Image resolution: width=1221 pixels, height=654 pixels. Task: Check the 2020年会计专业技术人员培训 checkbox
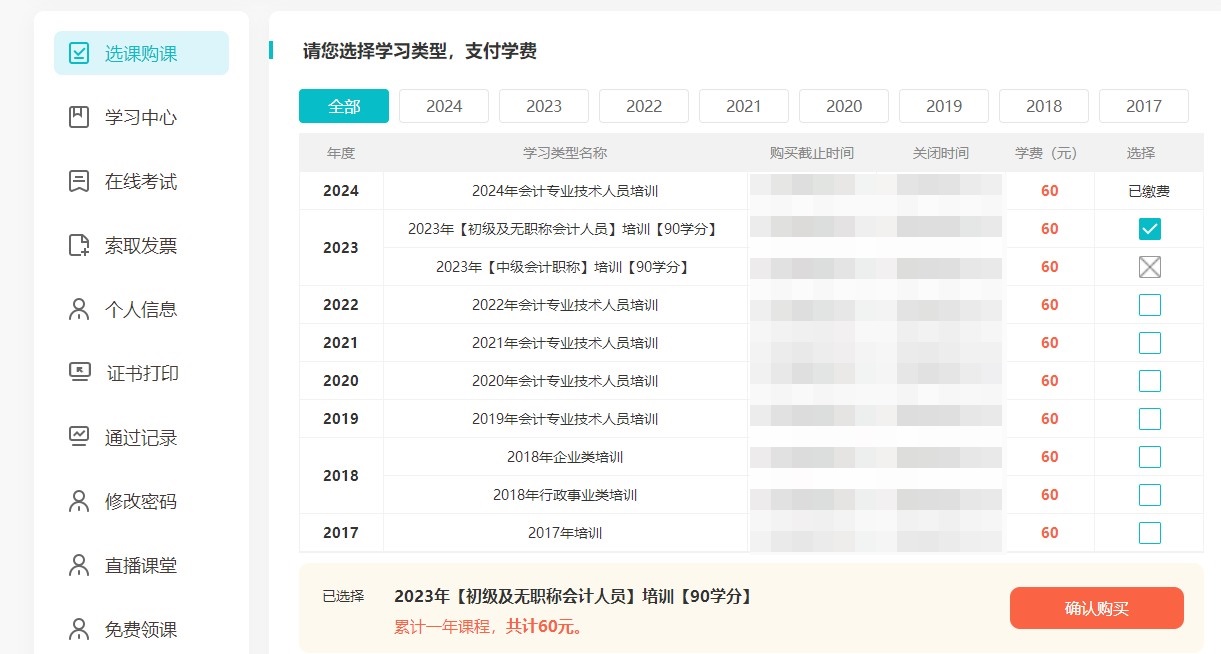point(1148,380)
